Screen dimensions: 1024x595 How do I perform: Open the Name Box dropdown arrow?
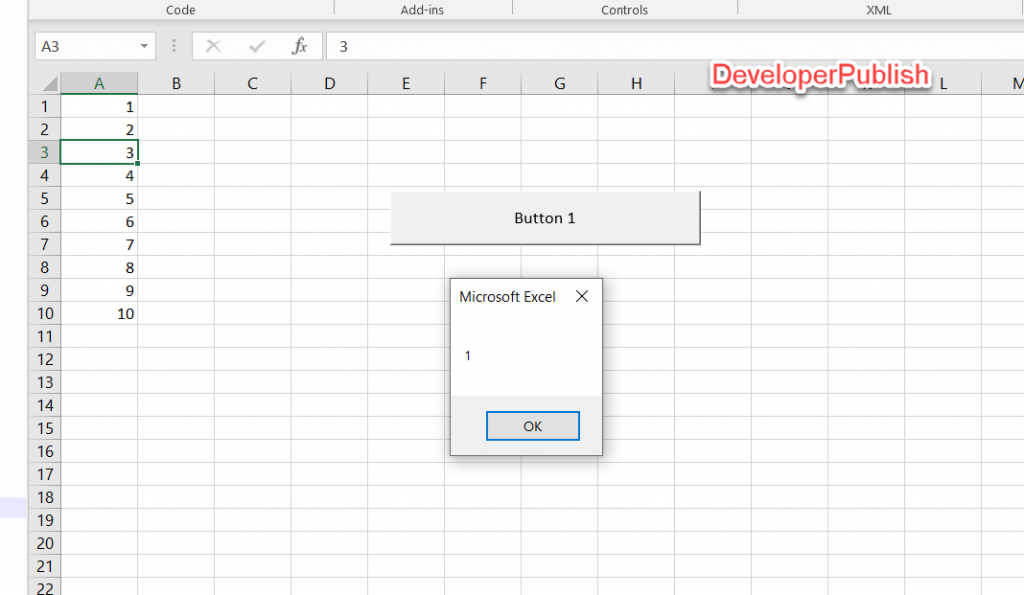(144, 46)
